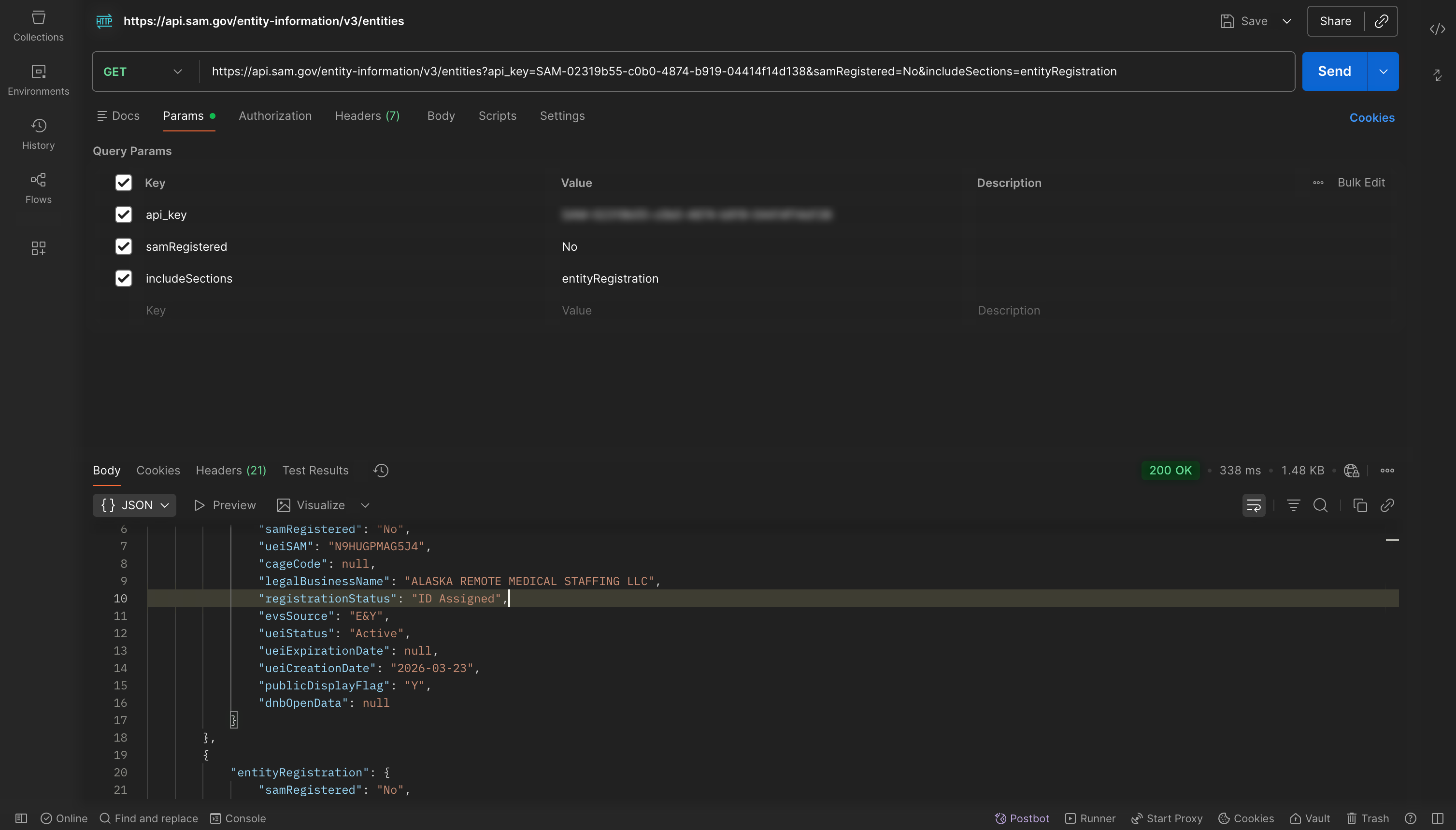Click the response link icon
Screen dimensions: 1456x830
1387,505
